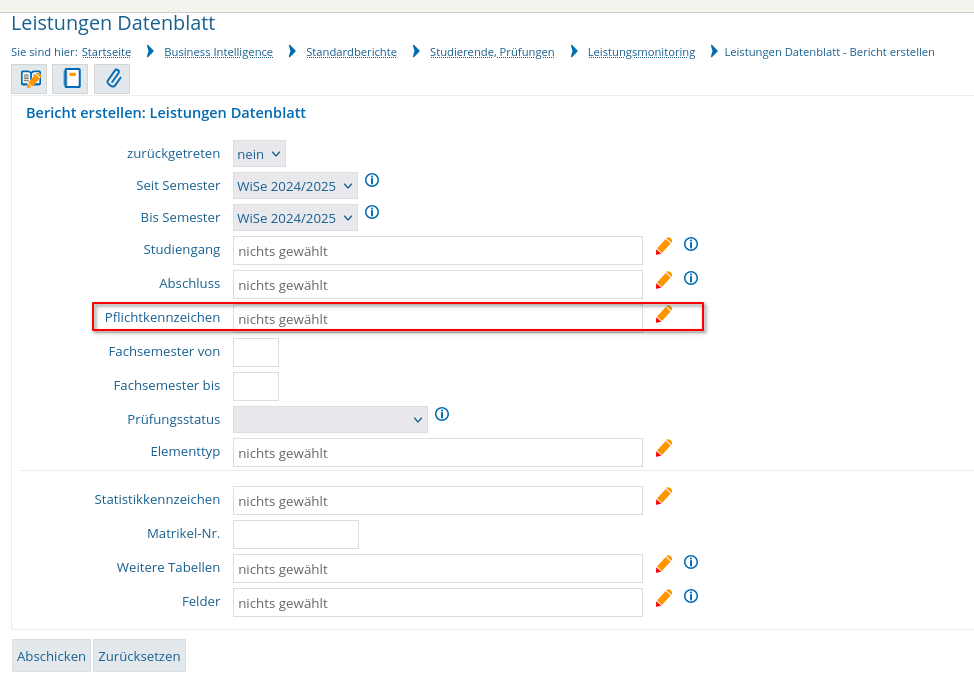Expand the Prüfungsstatus dropdown
This screenshot has width=974, height=699.
tap(330, 419)
